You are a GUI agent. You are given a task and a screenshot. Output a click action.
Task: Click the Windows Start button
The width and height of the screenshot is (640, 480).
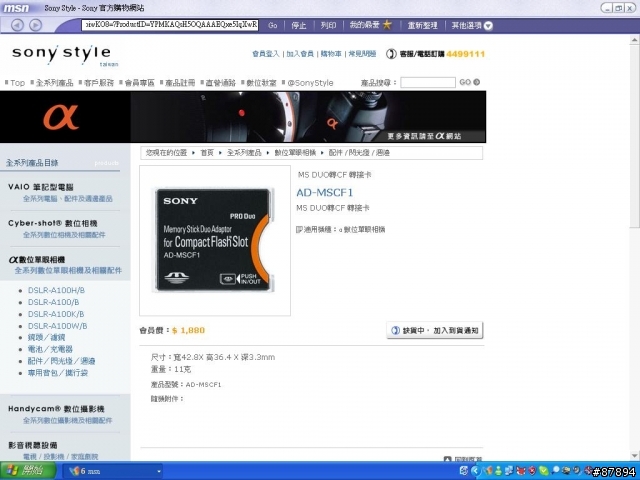click(28, 471)
